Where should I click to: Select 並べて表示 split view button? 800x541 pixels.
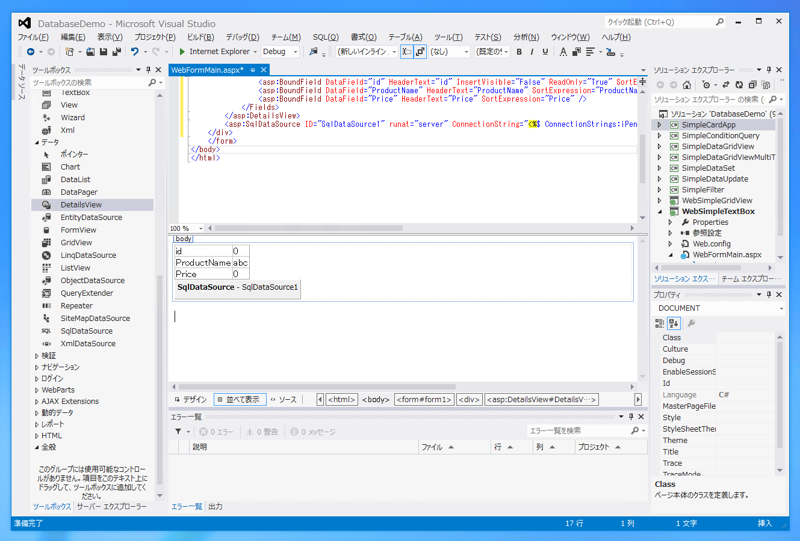point(240,400)
